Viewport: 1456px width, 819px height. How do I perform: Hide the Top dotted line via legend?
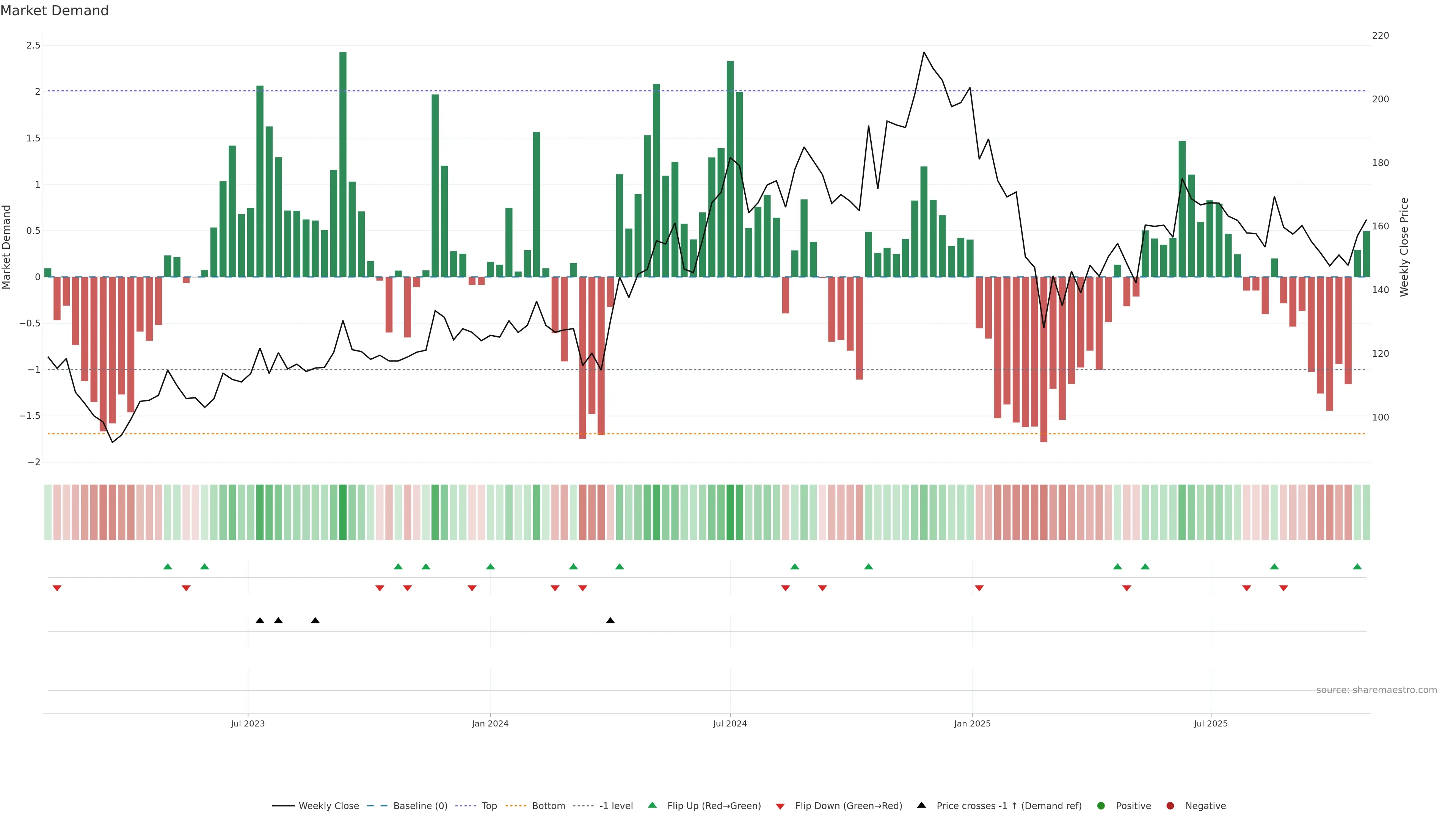pyautogui.click(x=489, y=805)
